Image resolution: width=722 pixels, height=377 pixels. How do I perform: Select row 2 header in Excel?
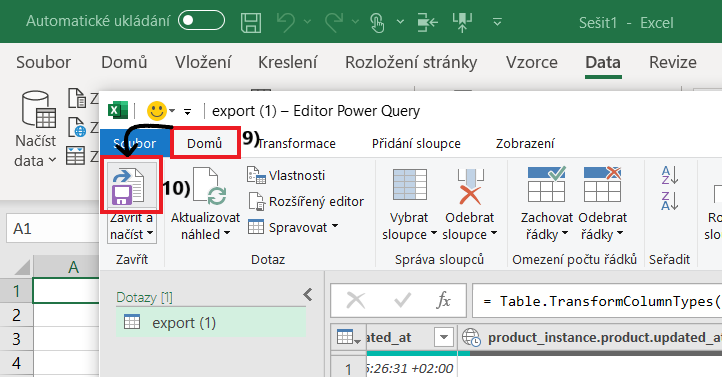16,315
